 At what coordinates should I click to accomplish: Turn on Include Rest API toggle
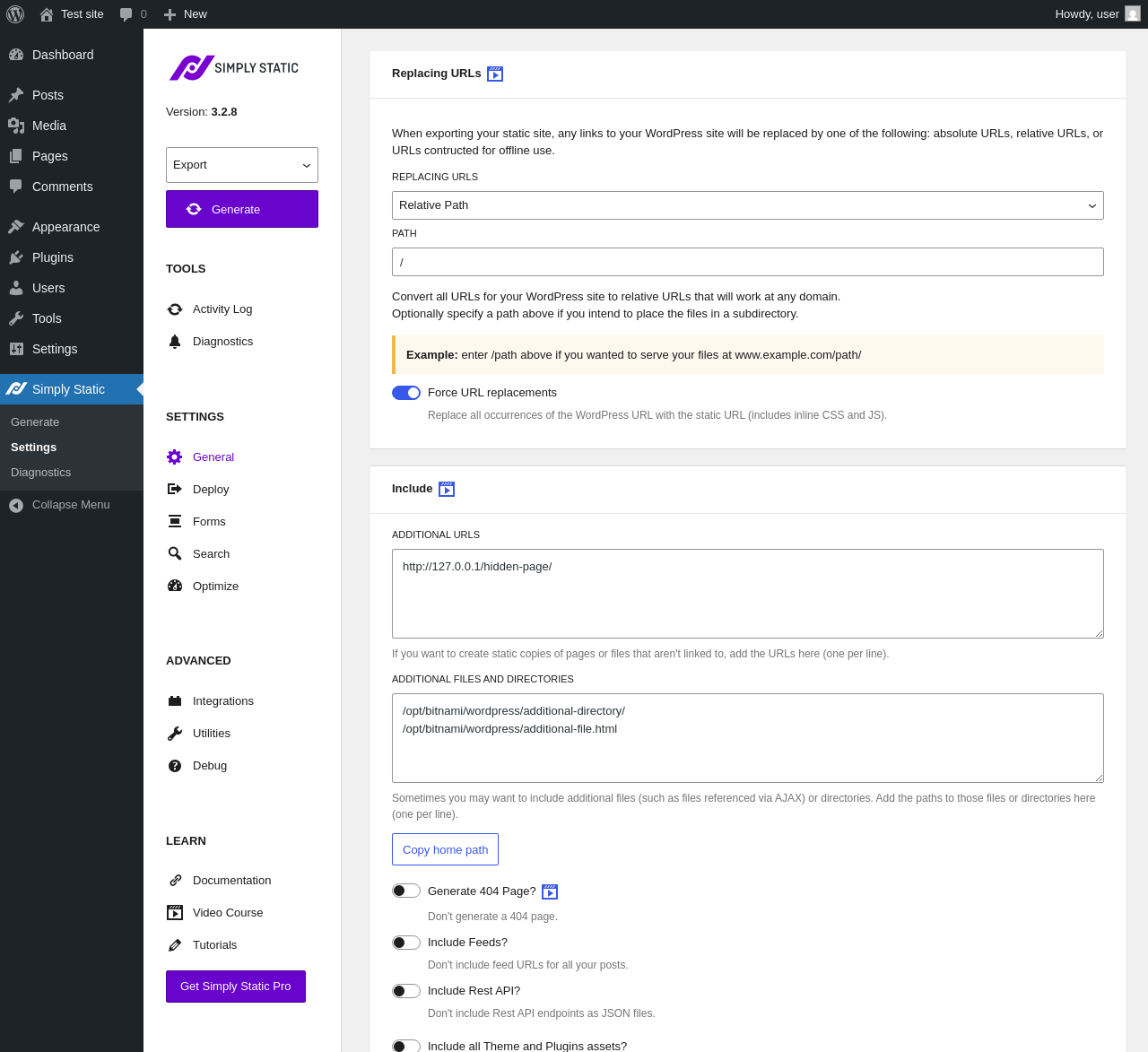pyautogui.click(x=406, y=991)
